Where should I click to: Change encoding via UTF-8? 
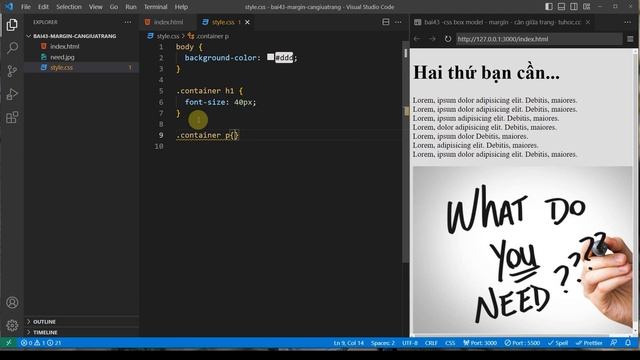click(x=410, y=343)
